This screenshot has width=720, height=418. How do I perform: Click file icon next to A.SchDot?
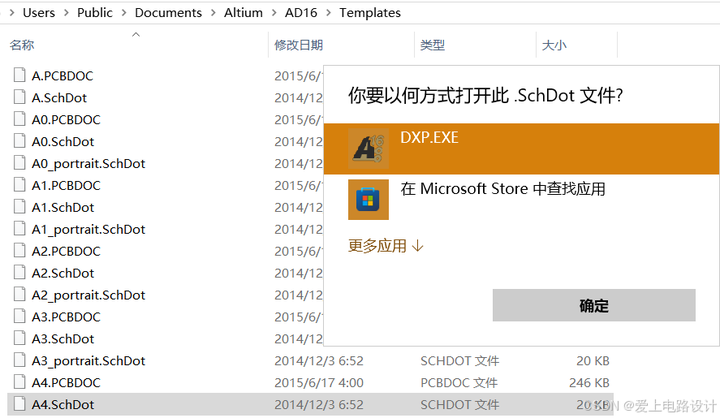pyautogui.click(x=19, y=97)
